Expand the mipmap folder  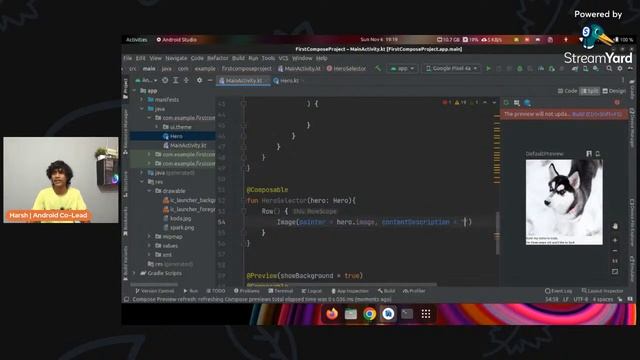coord(149,237)
